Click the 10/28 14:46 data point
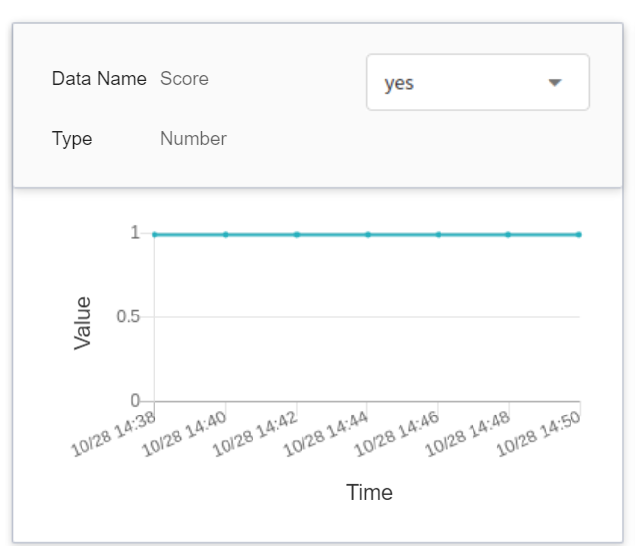This screenshot has width=635, height=556. (x=438, y=234)
